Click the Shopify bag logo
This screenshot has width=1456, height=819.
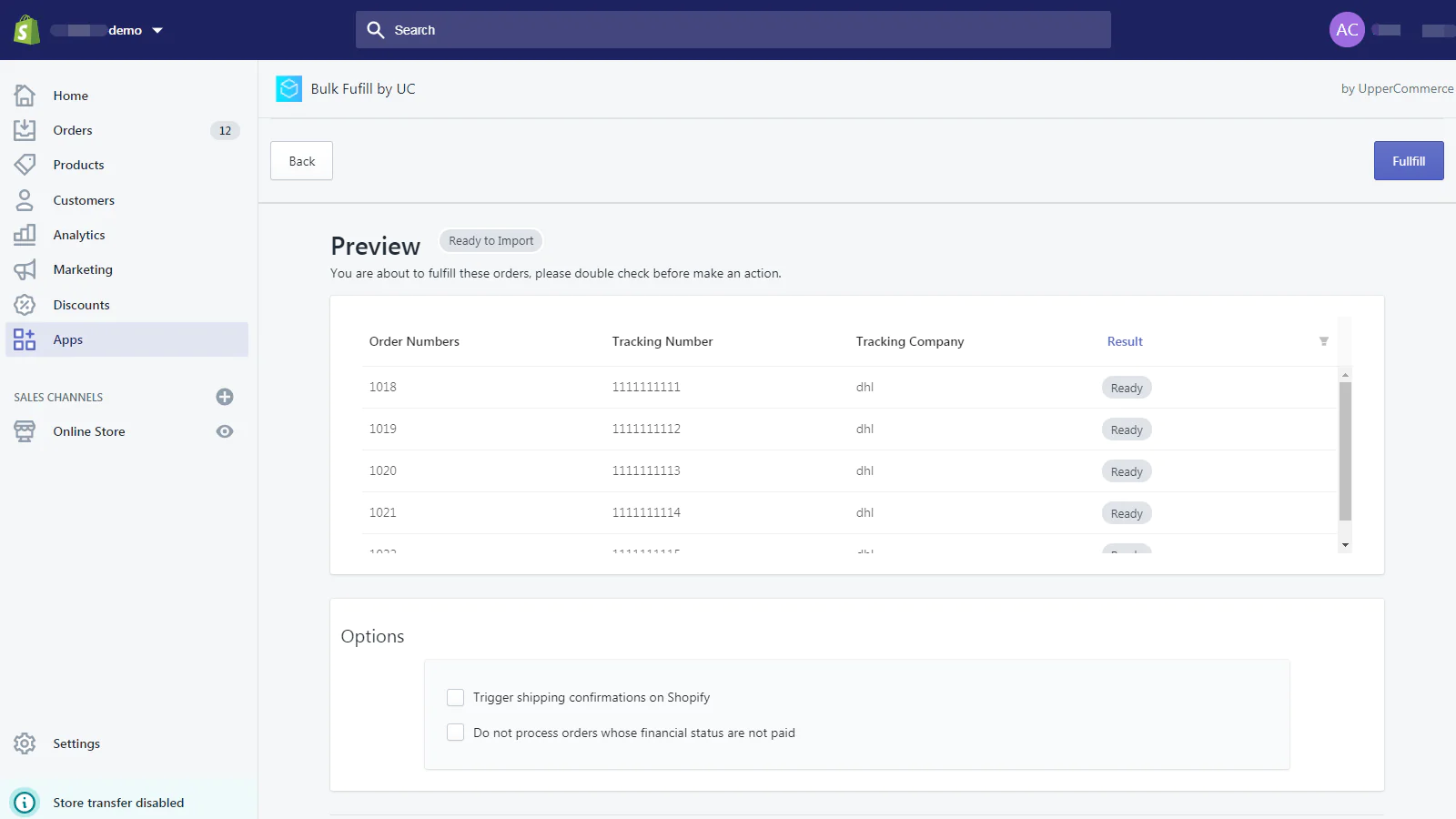click(26, 30)
